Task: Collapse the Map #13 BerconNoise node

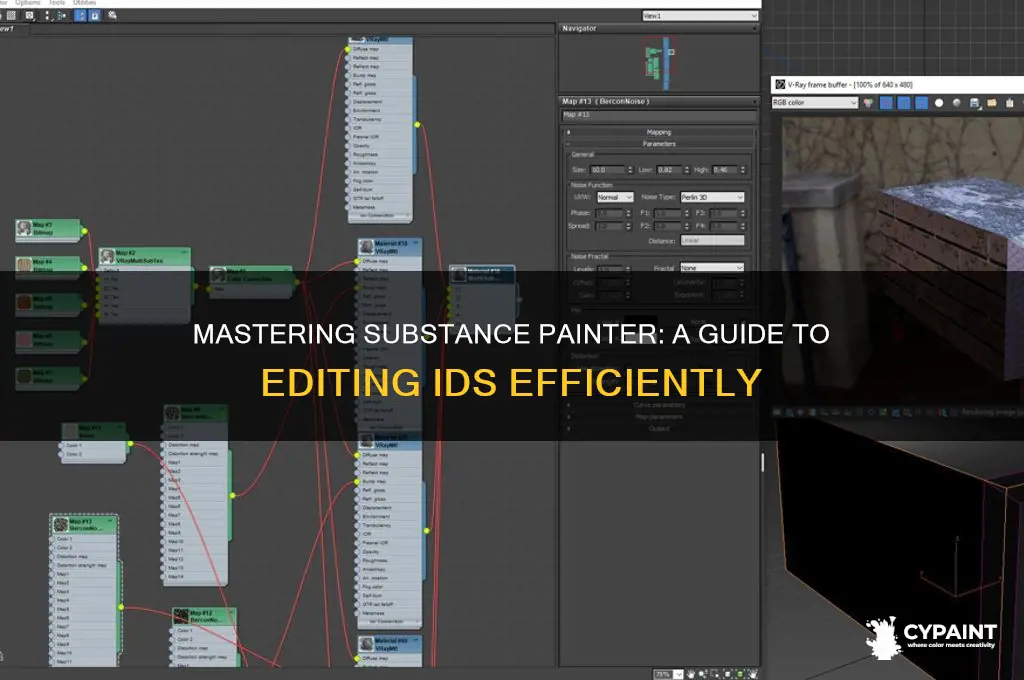Action: tap(111, 521)
